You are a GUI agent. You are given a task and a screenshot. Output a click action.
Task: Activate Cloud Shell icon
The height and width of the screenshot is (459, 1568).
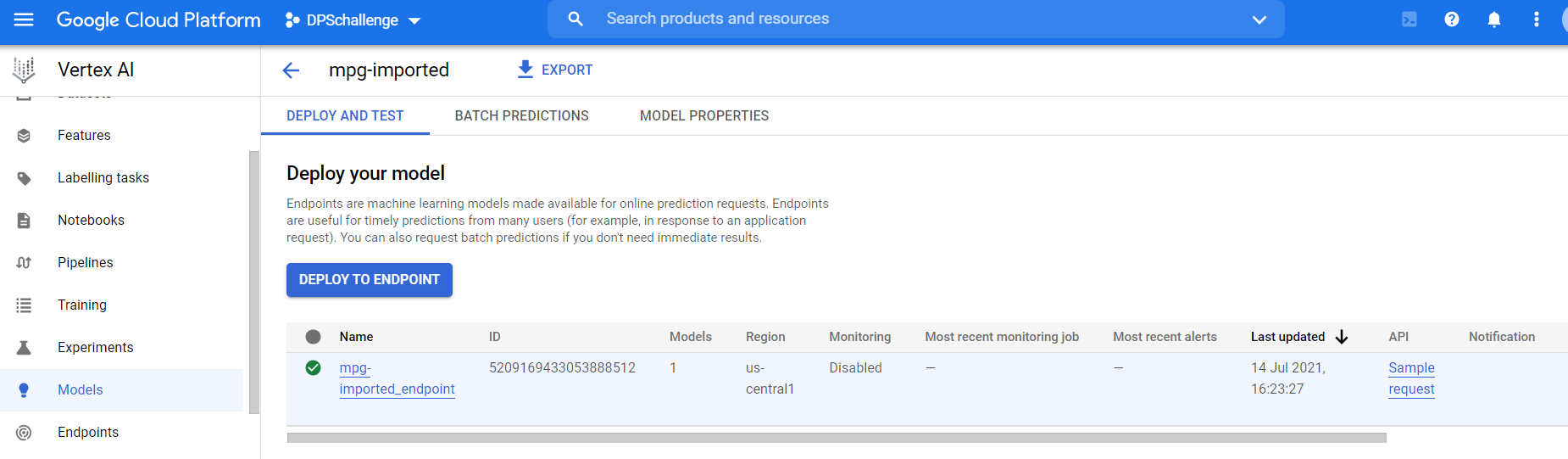[1410, 19]
